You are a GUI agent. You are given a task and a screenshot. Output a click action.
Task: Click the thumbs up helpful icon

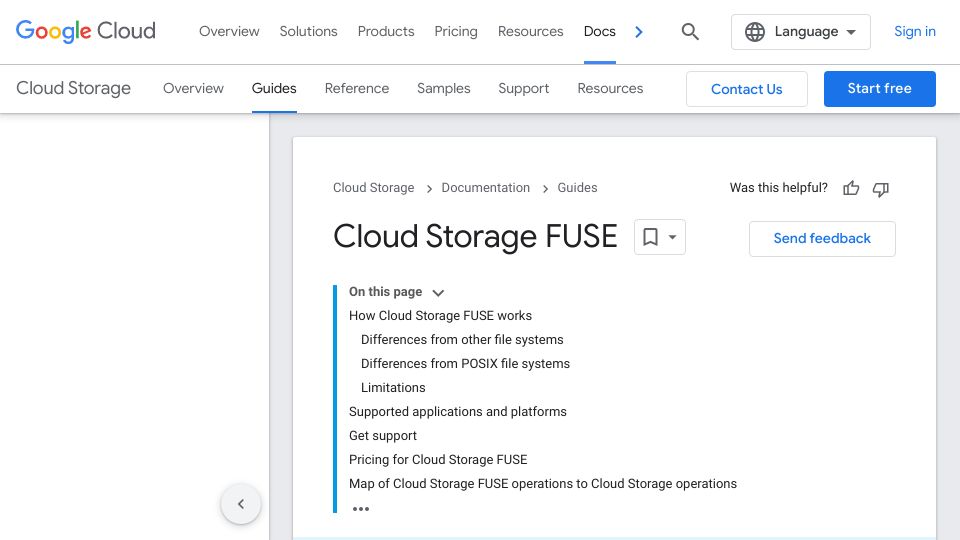tap(851, 189)
